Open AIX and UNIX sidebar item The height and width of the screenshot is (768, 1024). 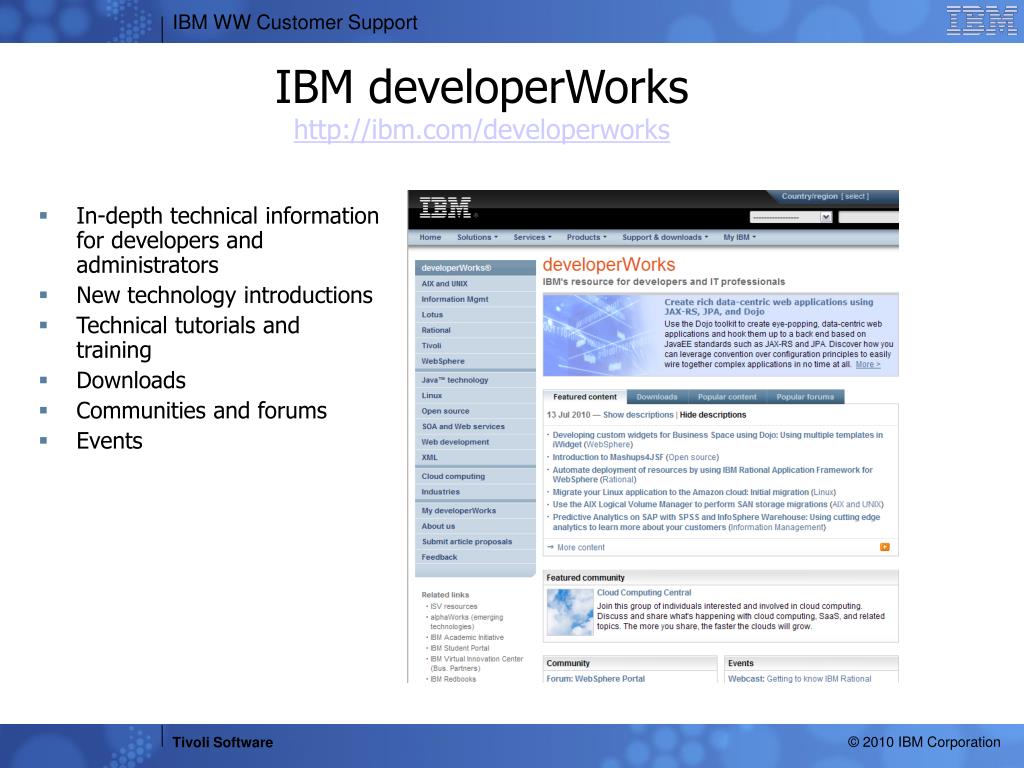point(475,283)
